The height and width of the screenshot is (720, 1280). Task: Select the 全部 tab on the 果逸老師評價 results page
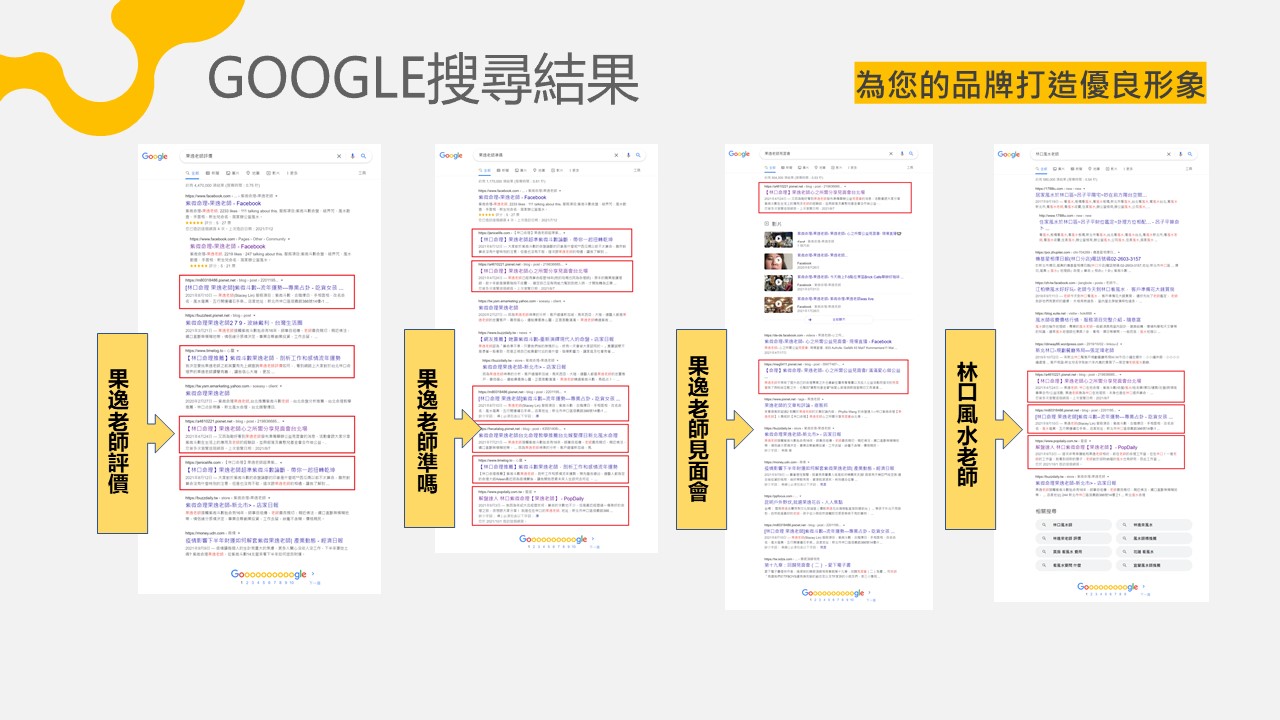click(x=190, y=173)
